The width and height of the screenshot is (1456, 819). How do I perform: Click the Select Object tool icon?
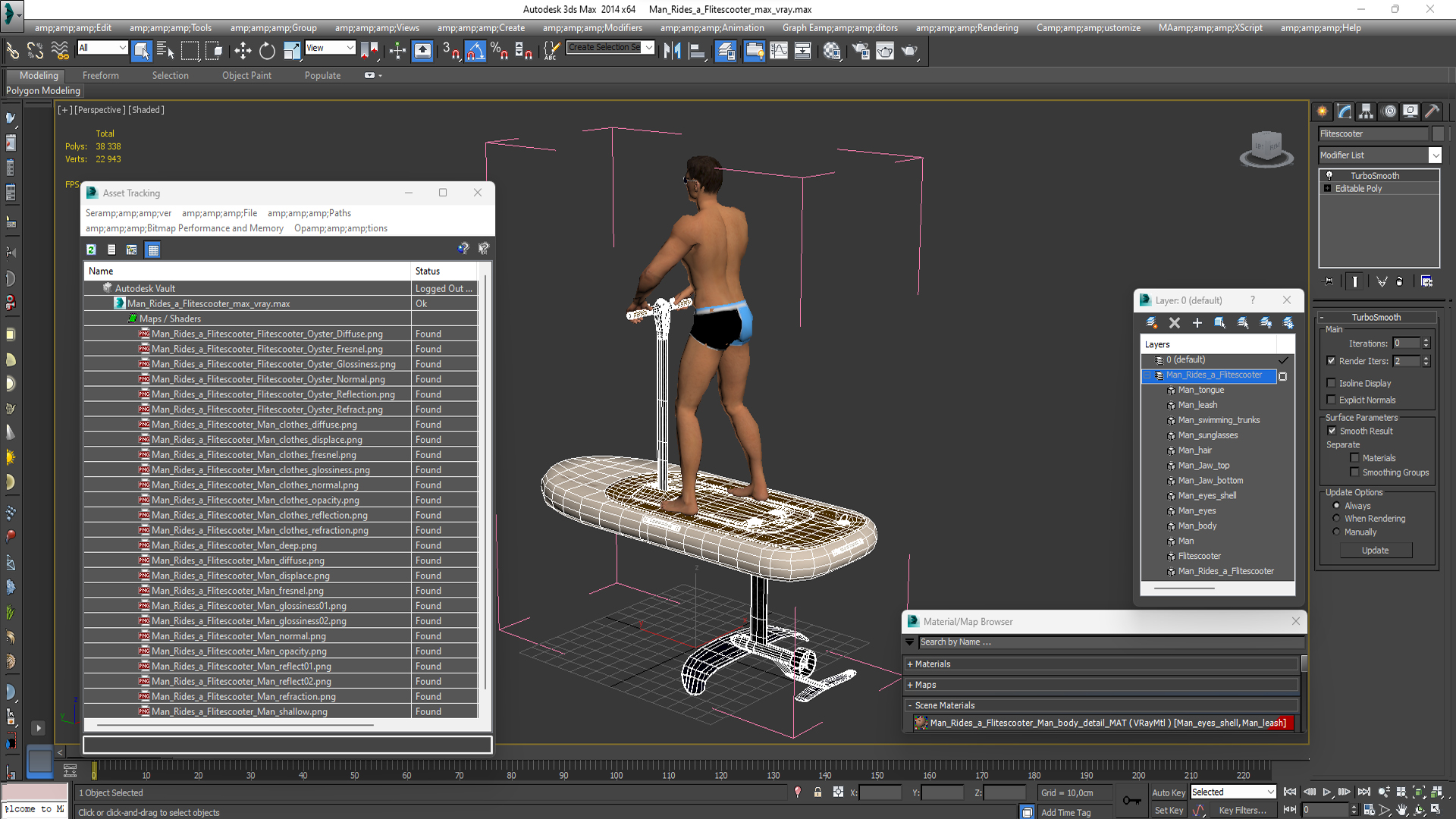tap(142, 51)
